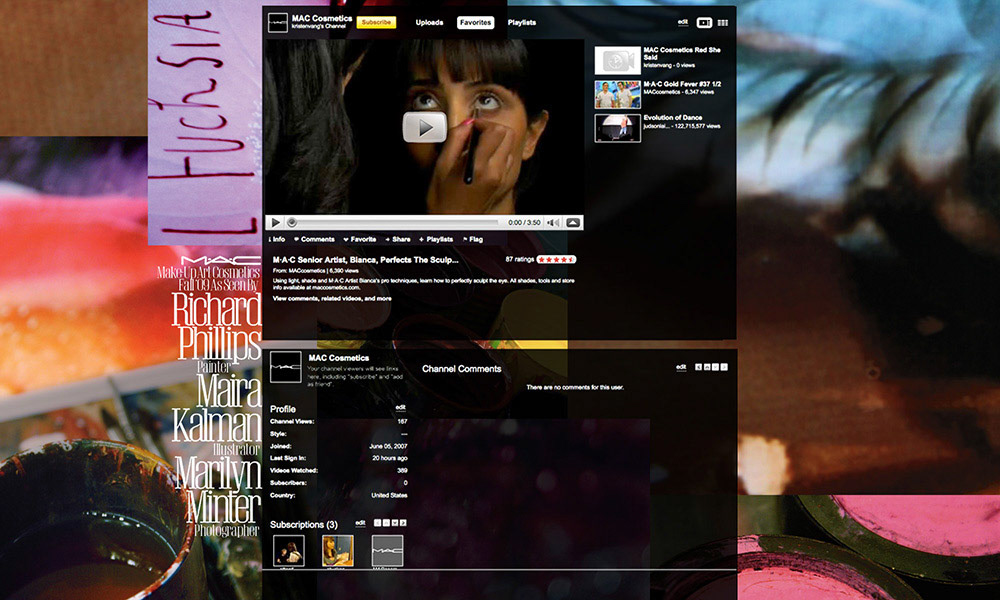Viewport: 1000px width, 600px height.
Task: Click MAC logo in lower profile box
Action: pyautogui.click(x=286, y=367)
